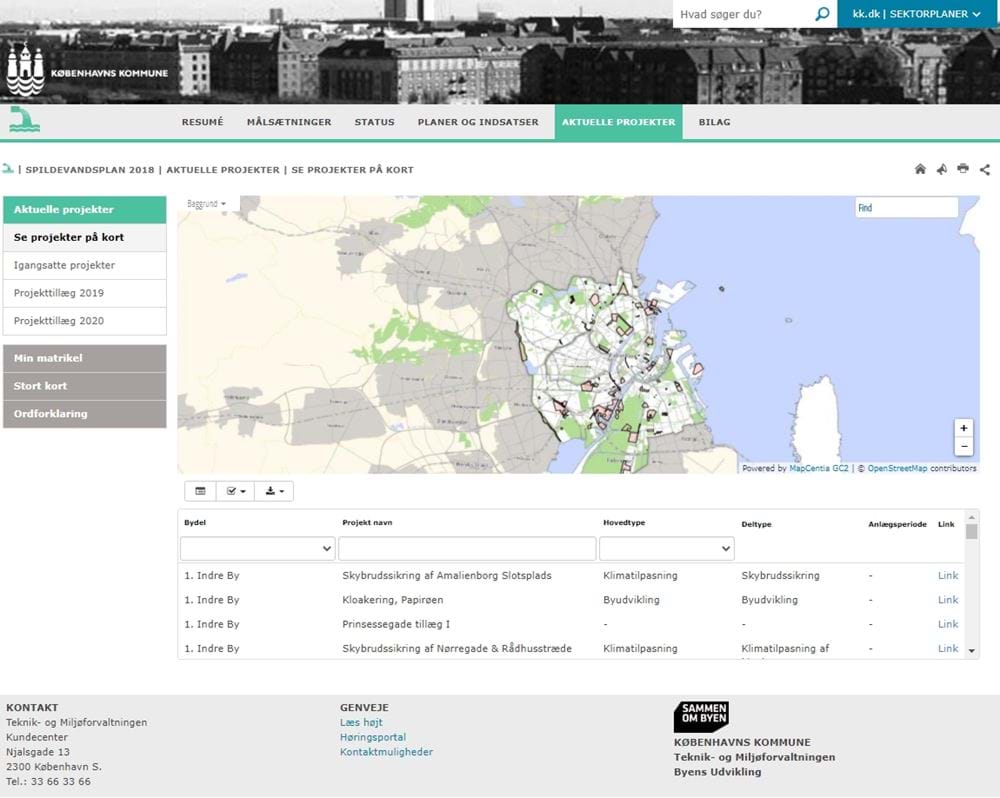Click the Projekt navn filter field
This screenshot has height=798, width=1000.
coord(467,549)
